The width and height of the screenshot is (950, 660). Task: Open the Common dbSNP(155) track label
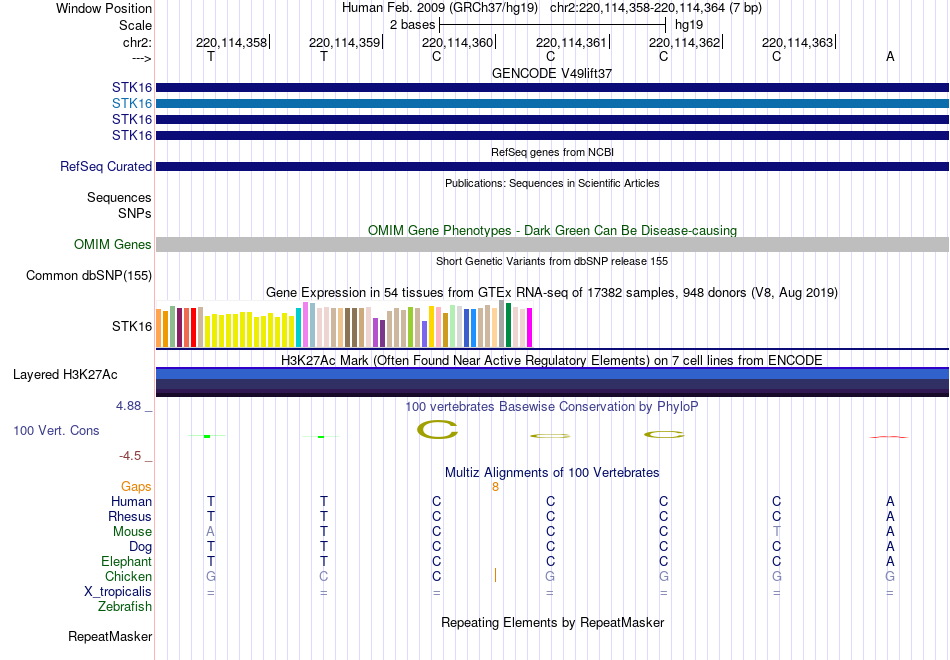[88, 275]
